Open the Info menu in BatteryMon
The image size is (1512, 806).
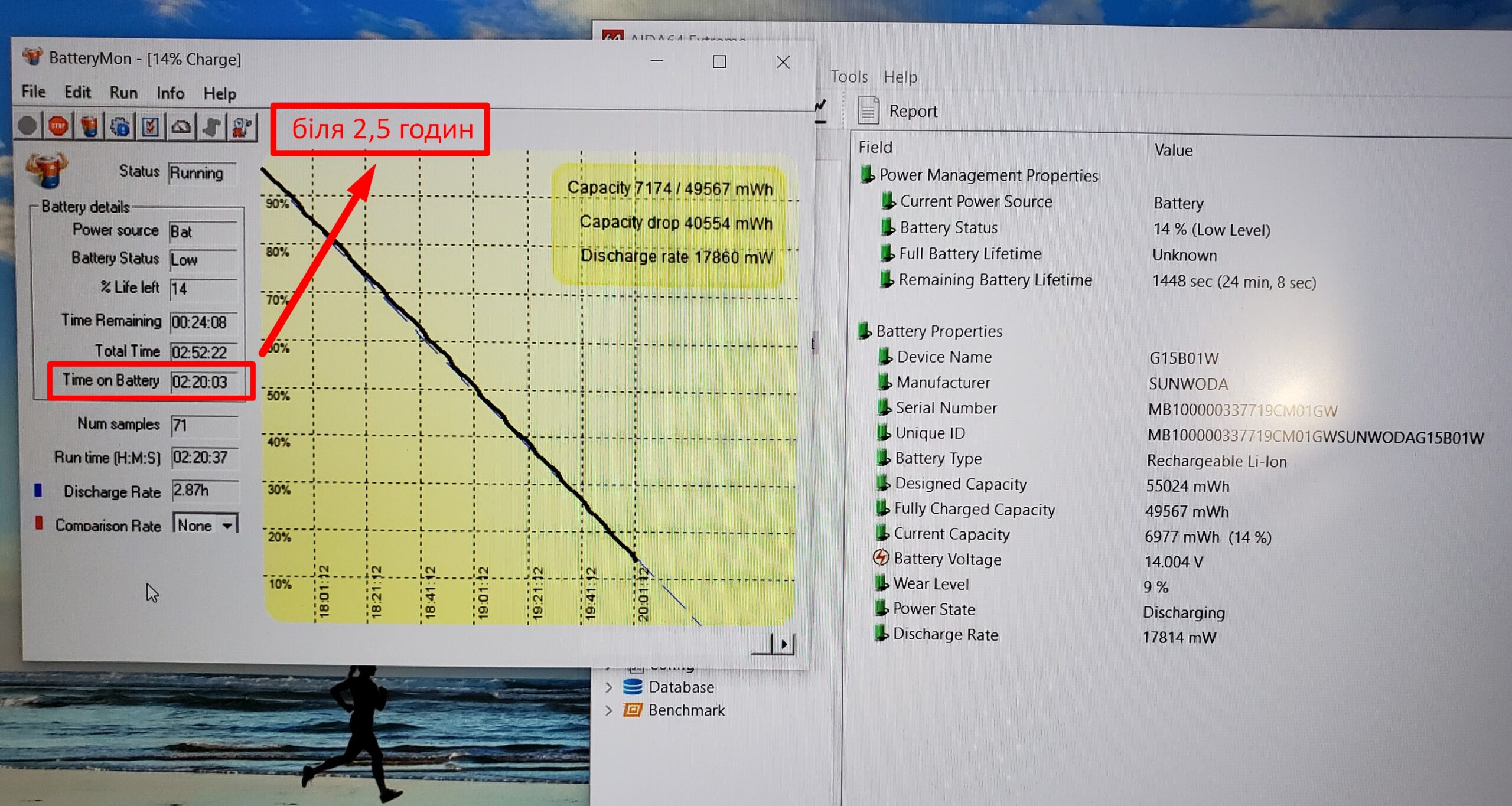click(170, 93)
